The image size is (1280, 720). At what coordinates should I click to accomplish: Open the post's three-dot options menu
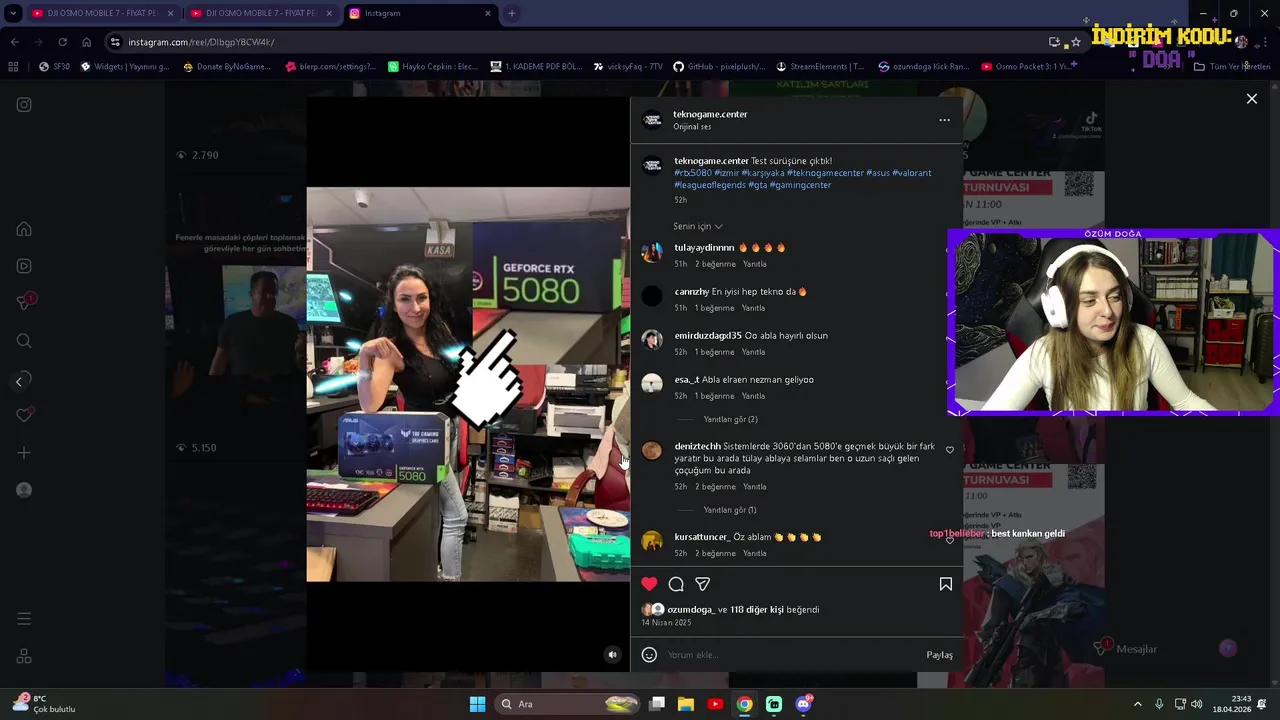(x=944, y=120)
